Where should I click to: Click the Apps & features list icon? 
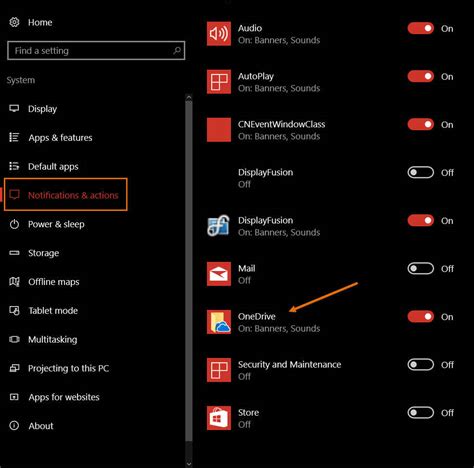tap(14, 137)
